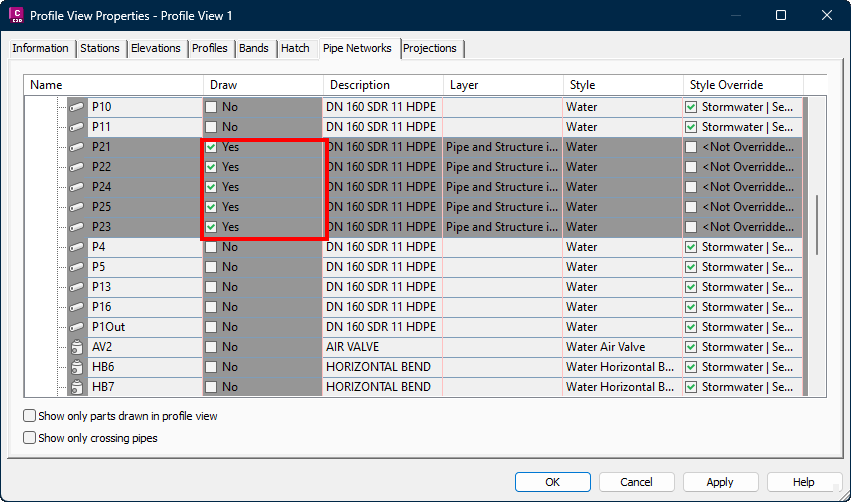Select the AIR VALVE description cell
The image size is (851, 502).
coord(383,347)
